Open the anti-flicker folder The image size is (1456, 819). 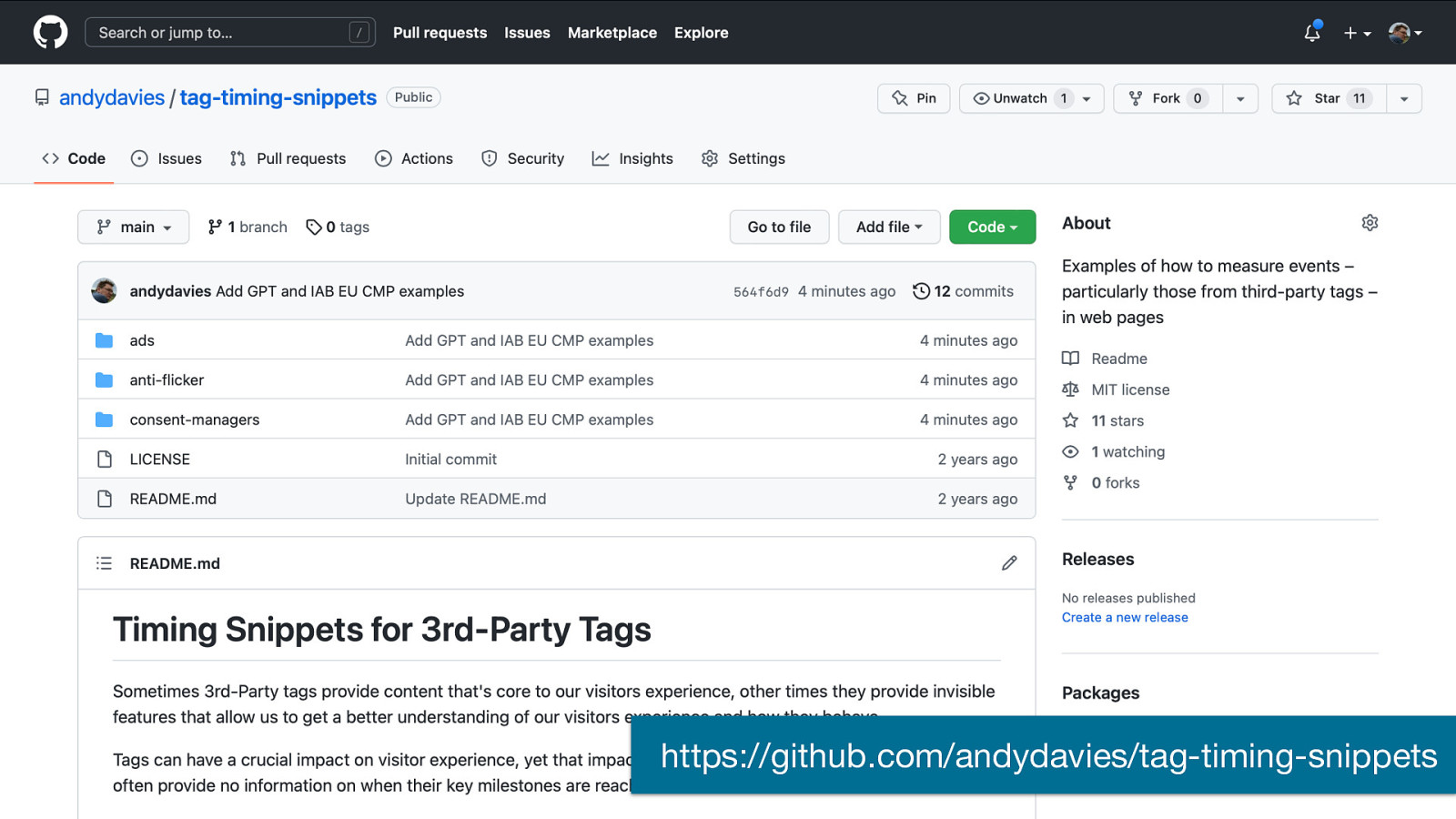(x=167, y=379)
